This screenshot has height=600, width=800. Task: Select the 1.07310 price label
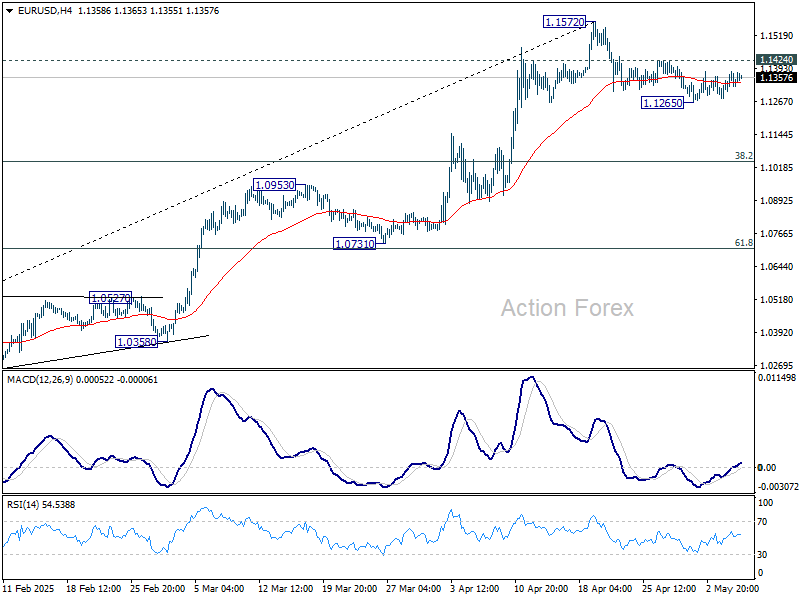(x=355, y=244)
